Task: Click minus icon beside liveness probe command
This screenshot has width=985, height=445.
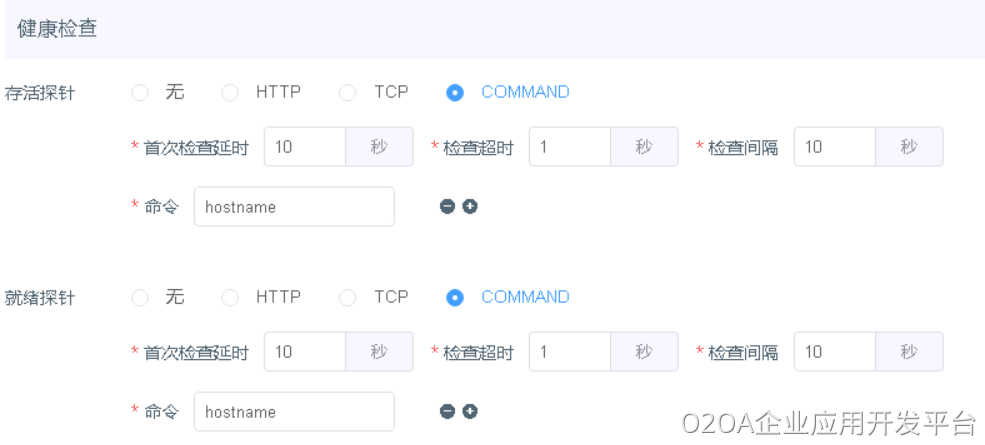Action: click(x=447, y=206)
